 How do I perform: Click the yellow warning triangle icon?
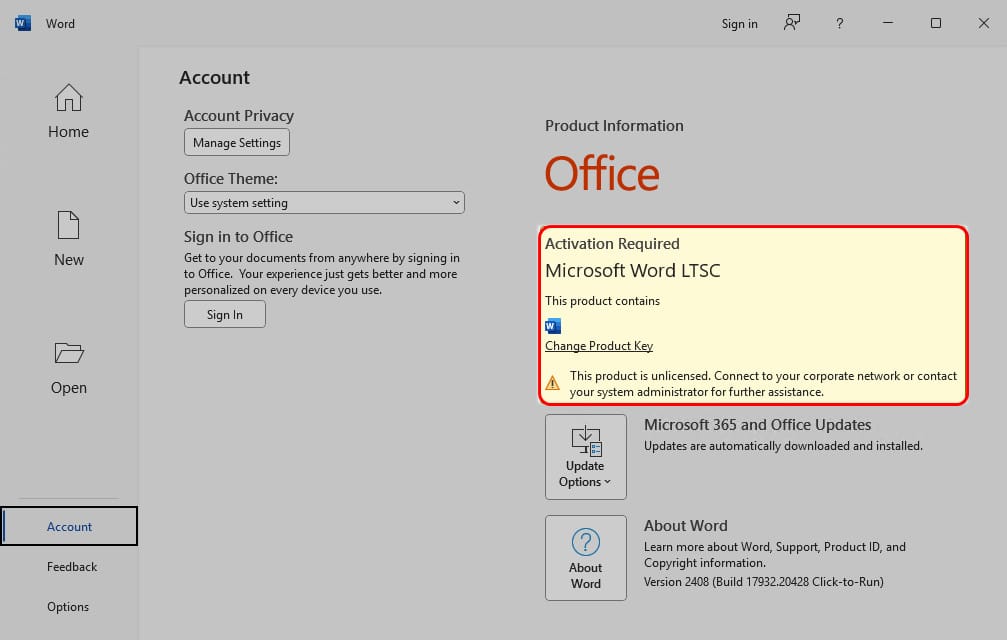pos(552,383)
